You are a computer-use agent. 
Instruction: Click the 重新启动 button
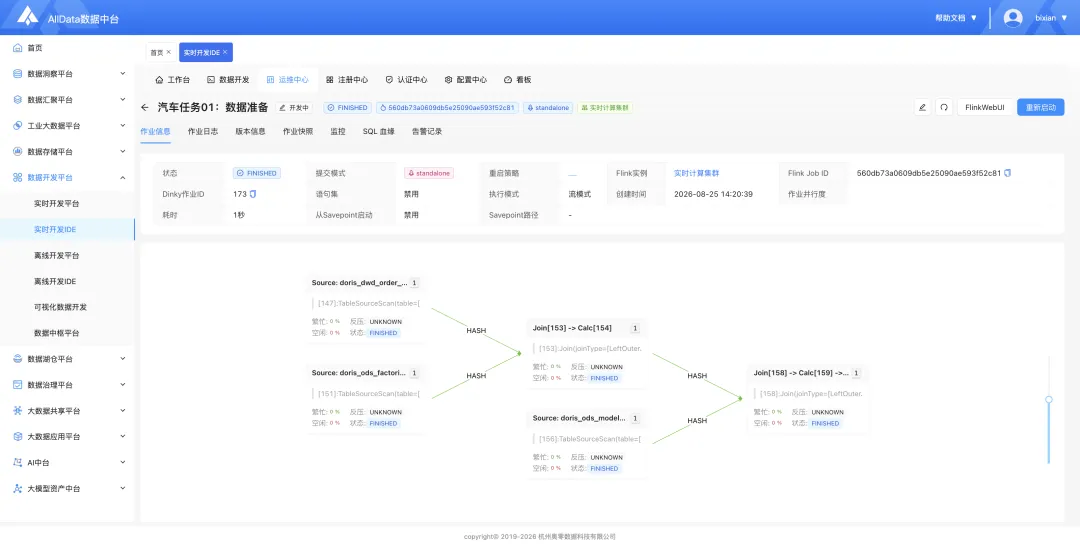(1041, 107)
